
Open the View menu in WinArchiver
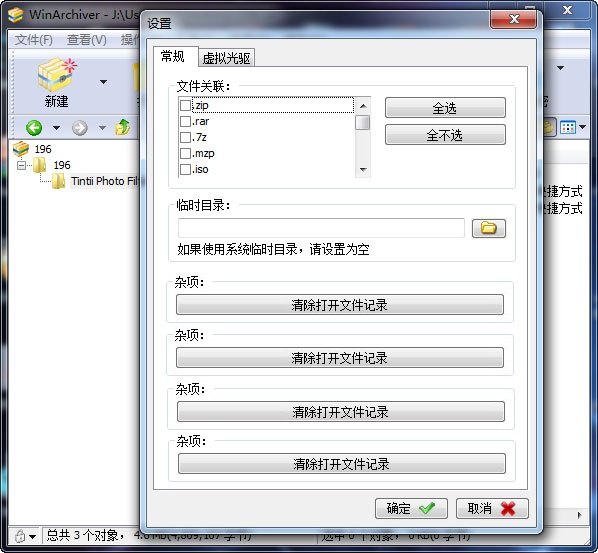[87, 40]
